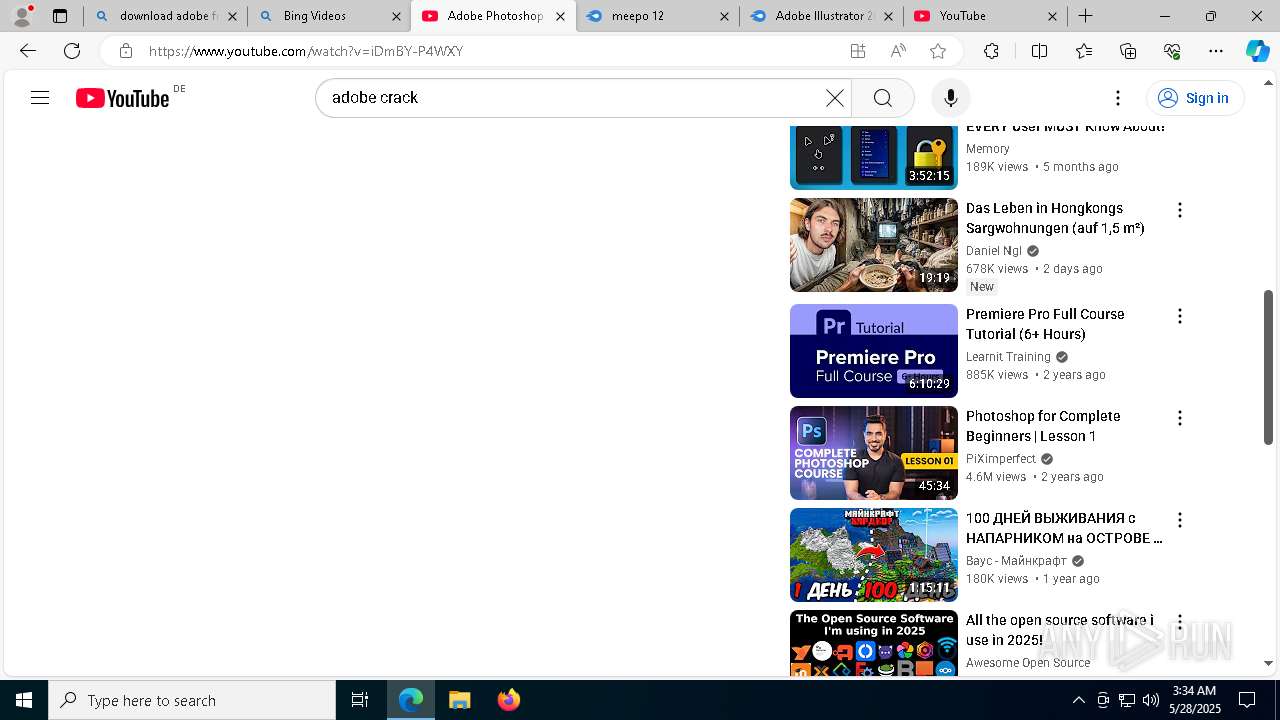Open Premiere Pro Full Course thumbnail
Viewport: 1280px width, 720px height.
(874, 351)
